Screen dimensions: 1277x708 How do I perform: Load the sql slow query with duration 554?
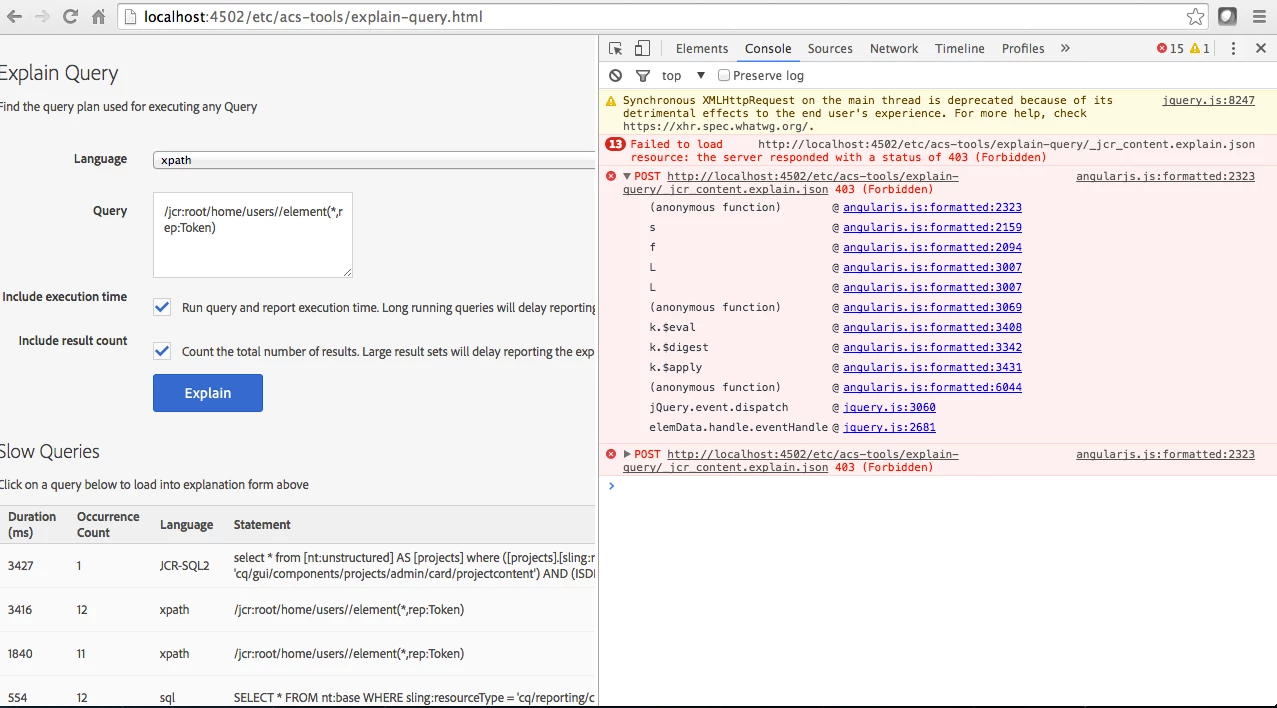[x=298, y=692]
